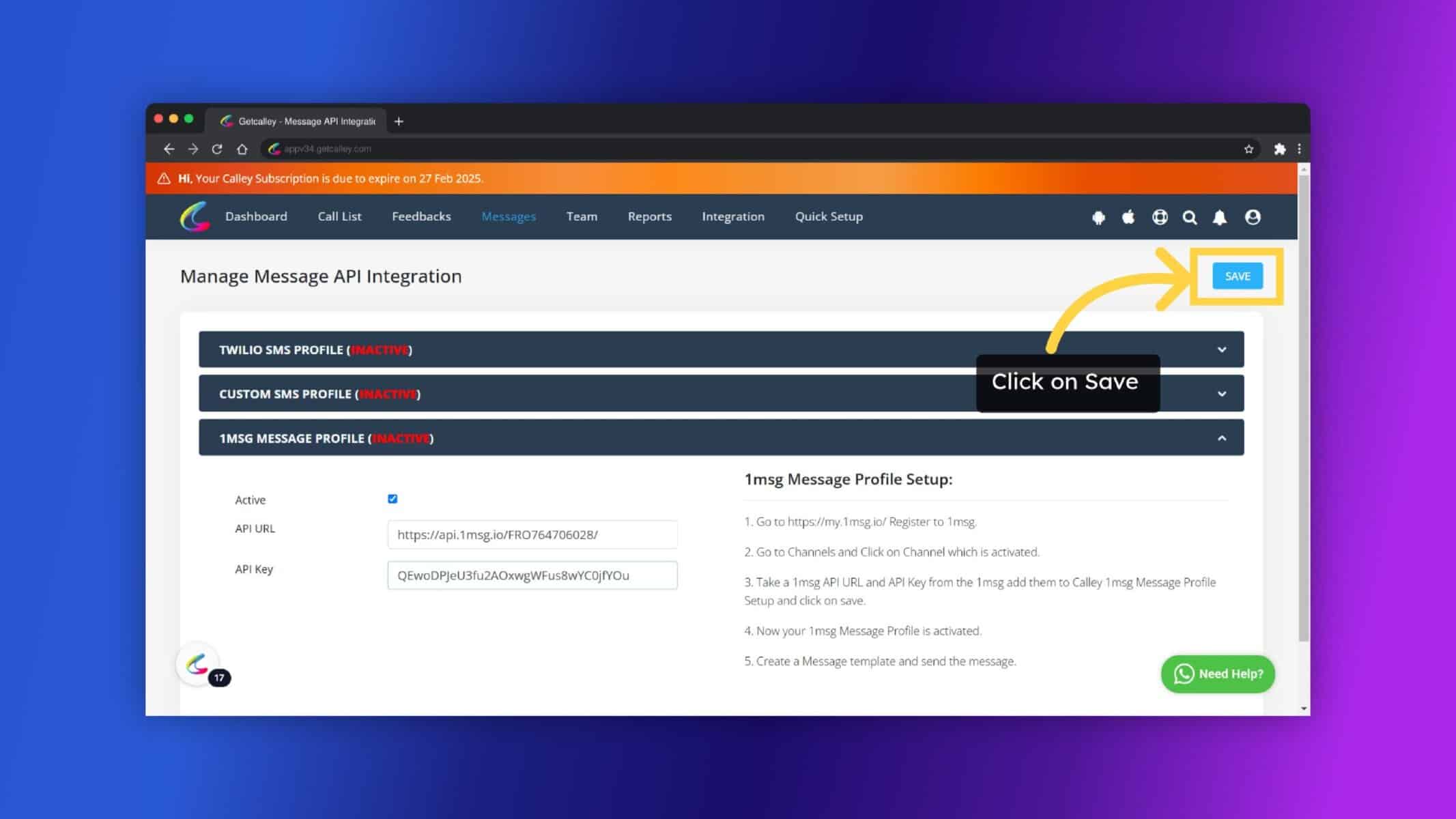Click the step 1 "Register to 1msg" instruction
Image resolution: width=1456 pixels, height=819 pixels.
coord(861,521)
